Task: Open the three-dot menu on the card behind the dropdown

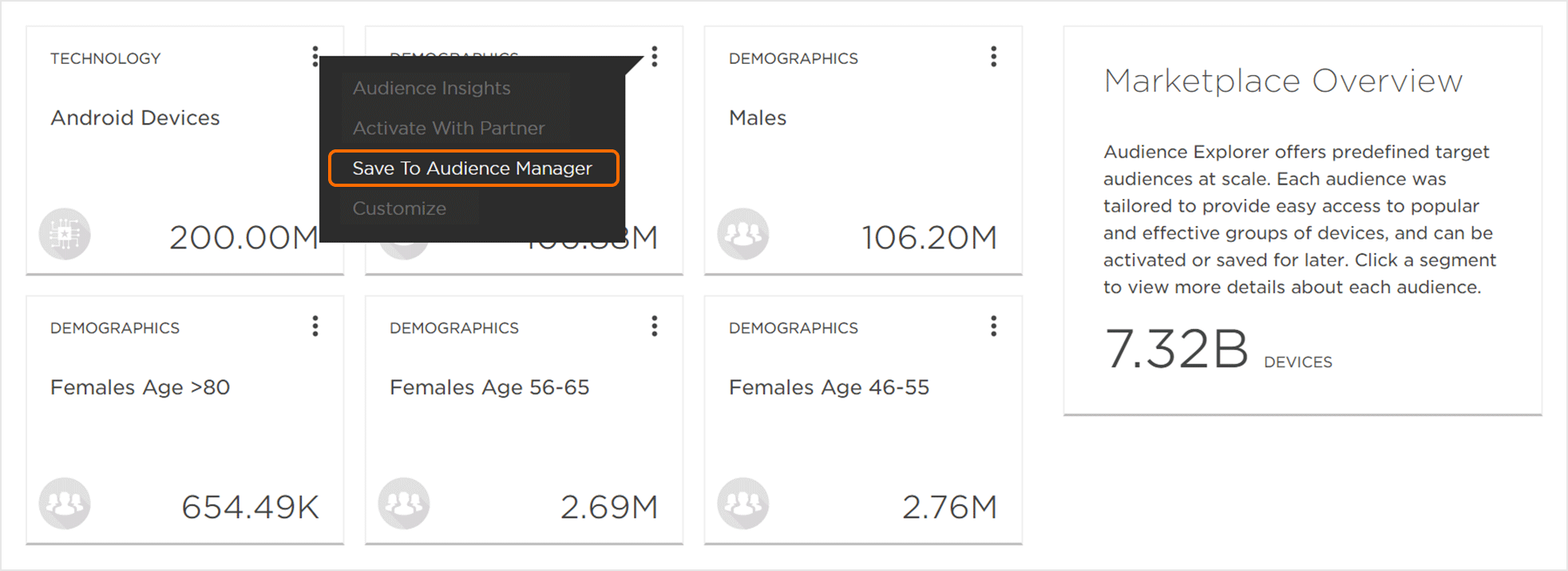Action: pyautogui.click(x=655, y=57)
